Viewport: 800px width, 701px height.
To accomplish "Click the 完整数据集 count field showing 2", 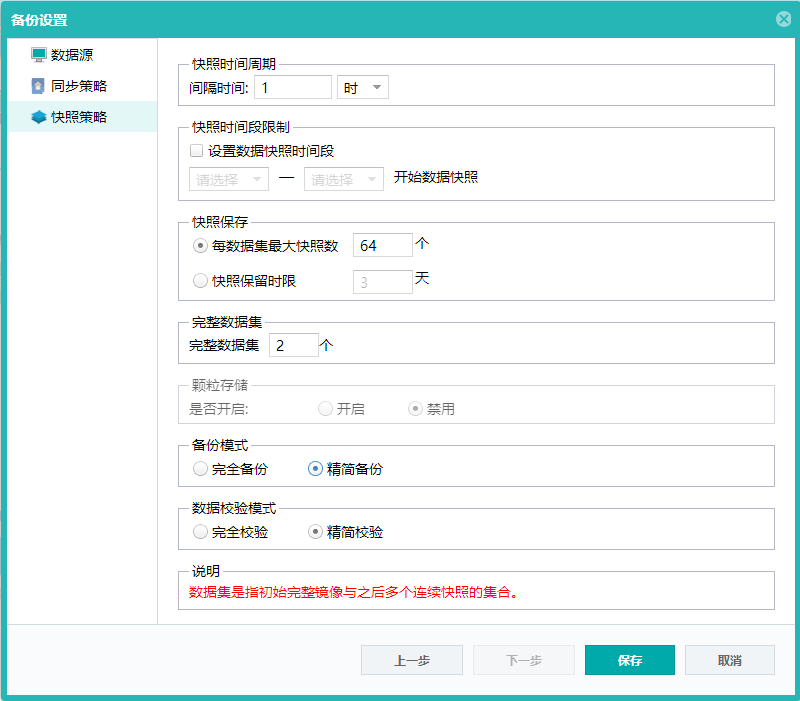I will 292,344.
